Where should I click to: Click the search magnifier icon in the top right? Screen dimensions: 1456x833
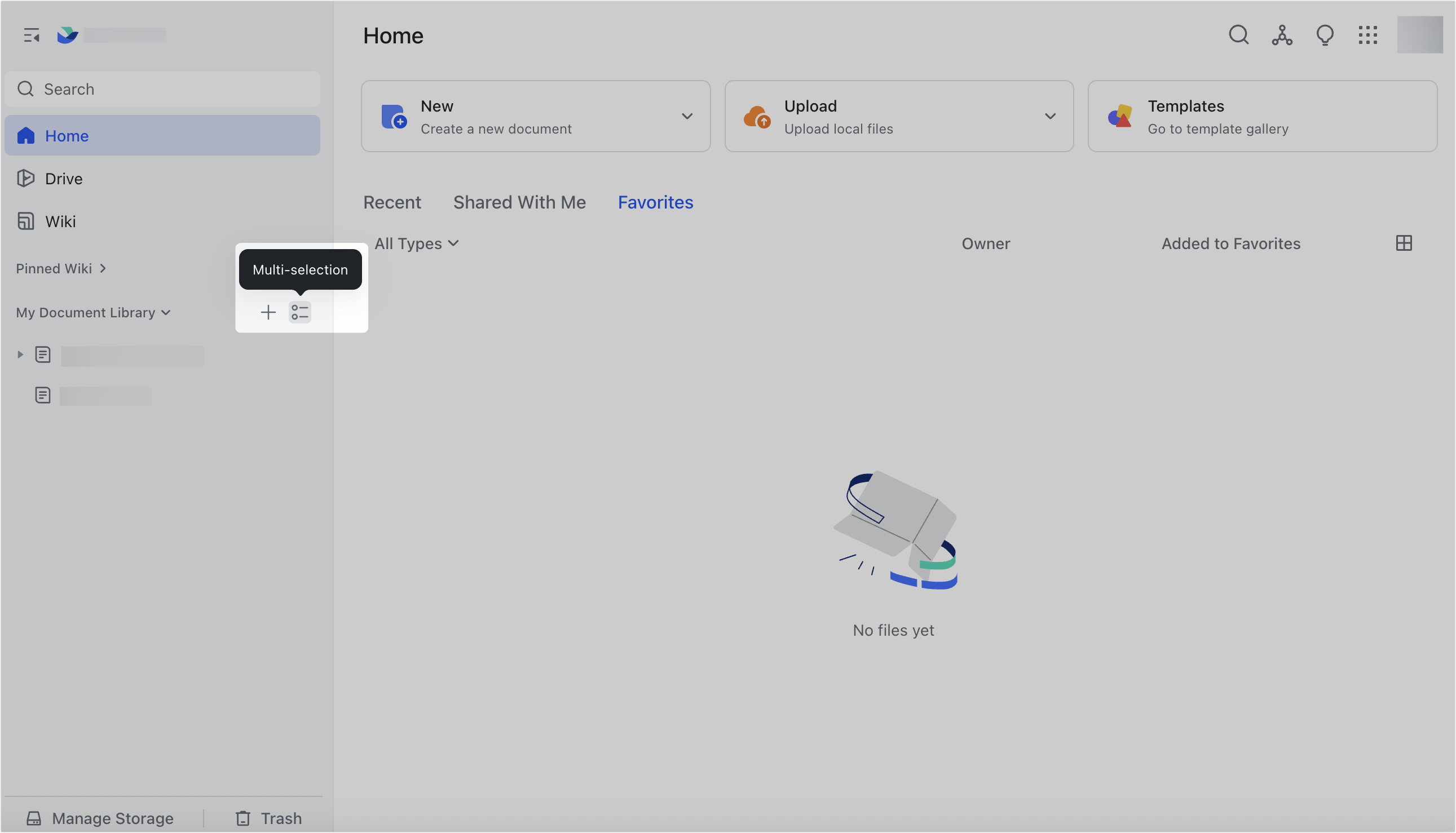[1238, 35]
